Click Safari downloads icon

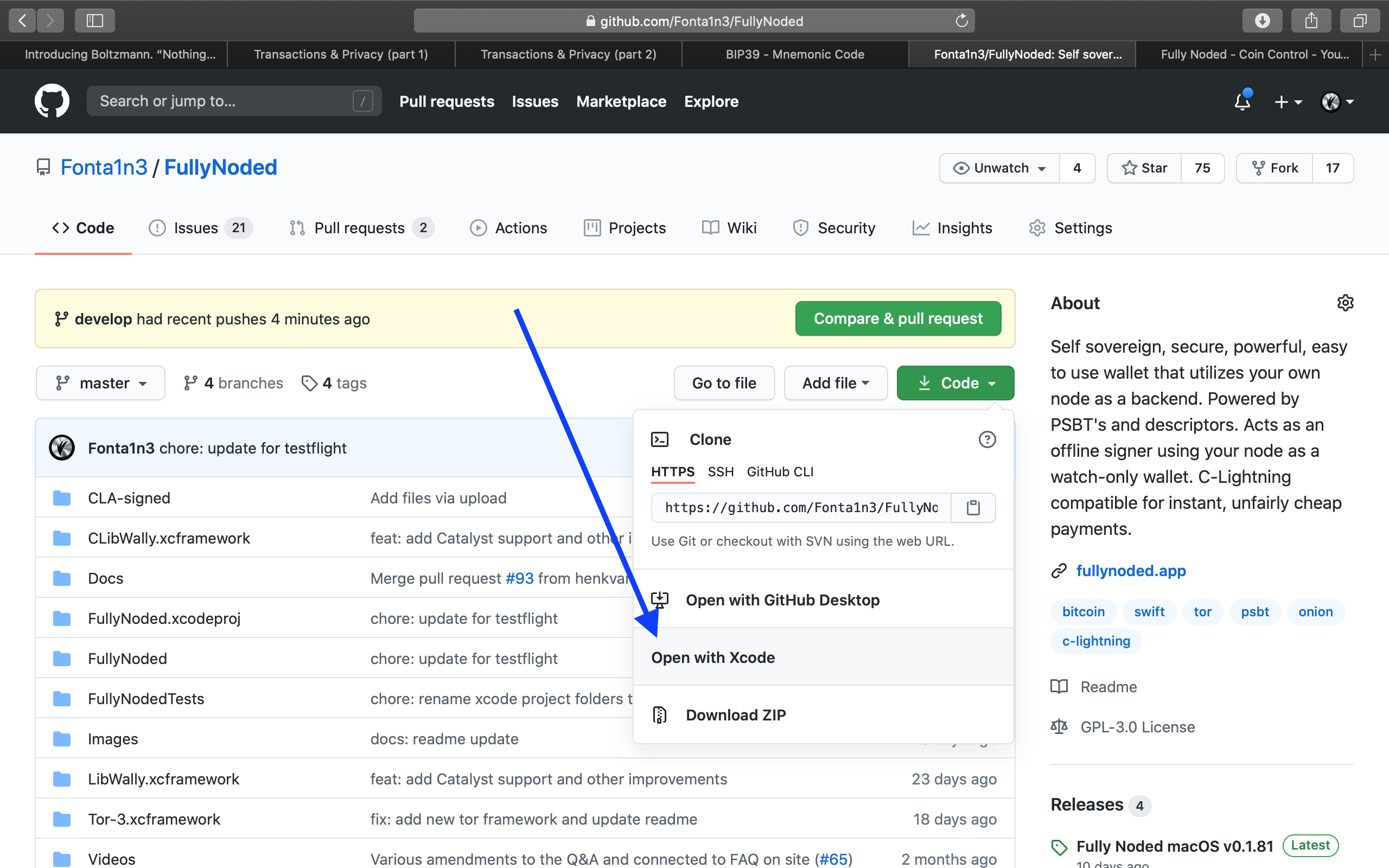point(1261,21)
